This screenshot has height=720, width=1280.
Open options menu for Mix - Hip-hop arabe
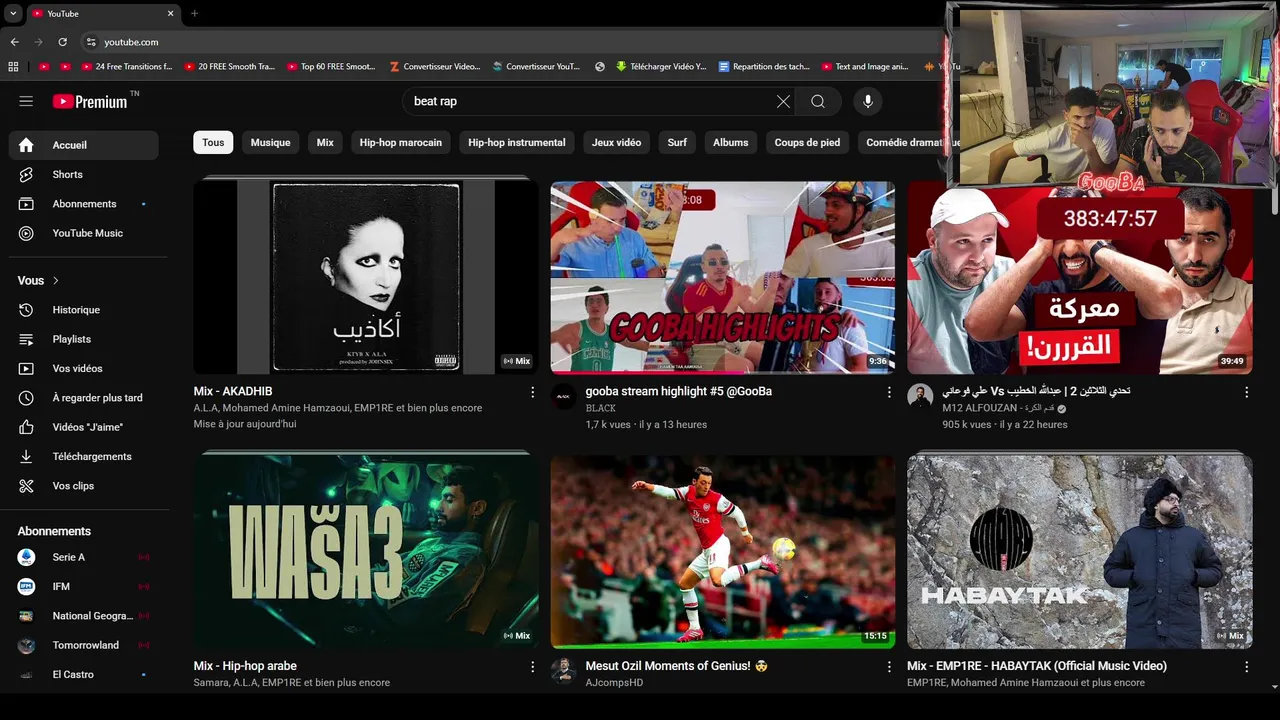[532, 666]
